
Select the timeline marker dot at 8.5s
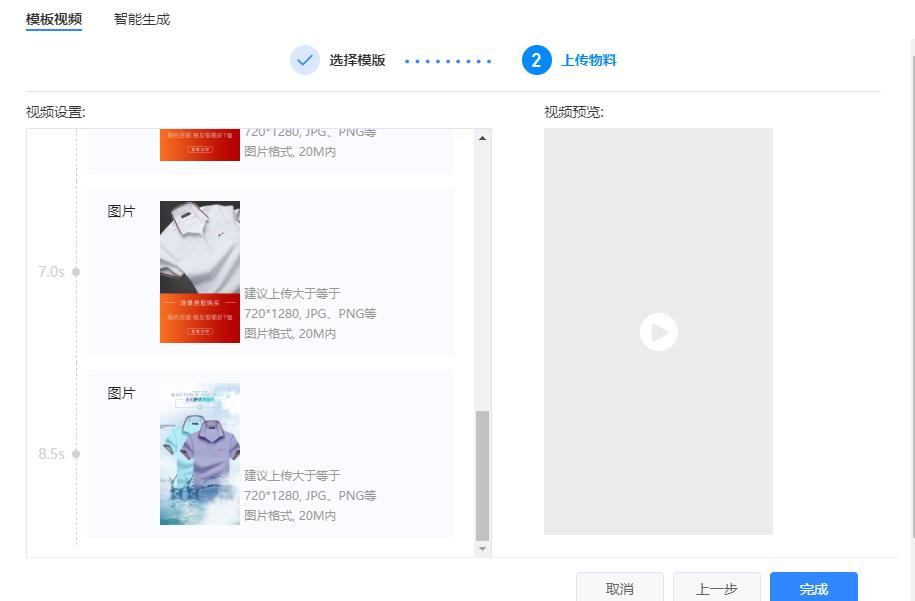click(77, 453)
